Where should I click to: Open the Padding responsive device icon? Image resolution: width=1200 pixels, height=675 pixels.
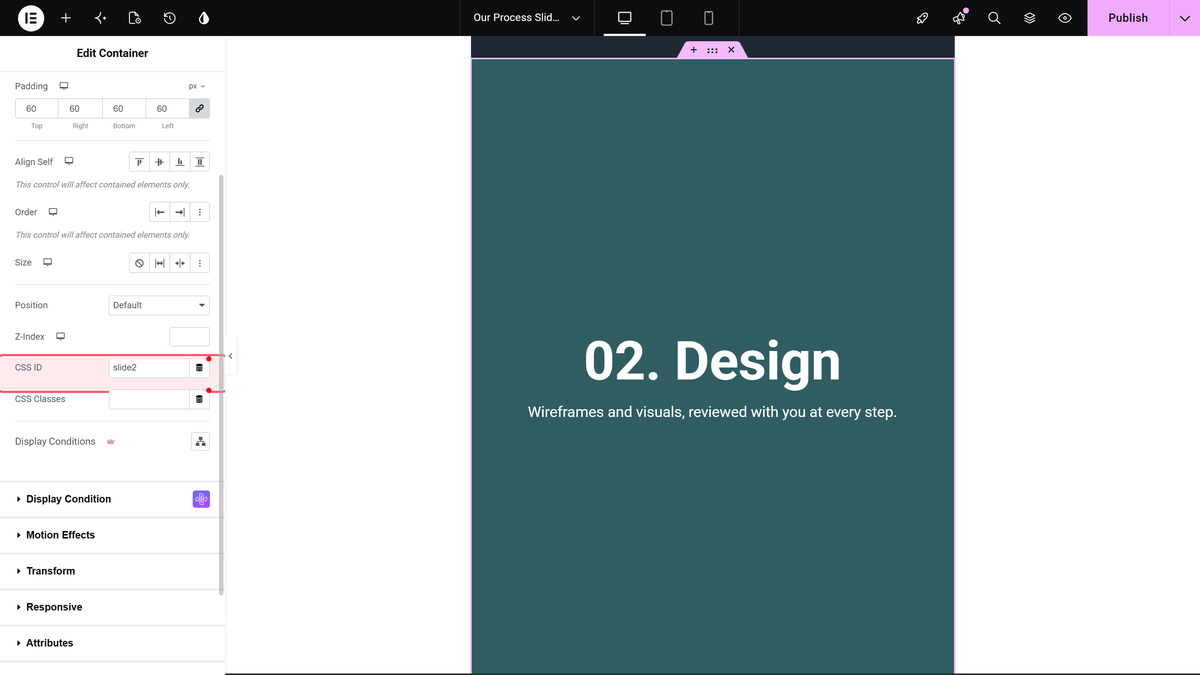pyautogui.click(x=64, y=86)
